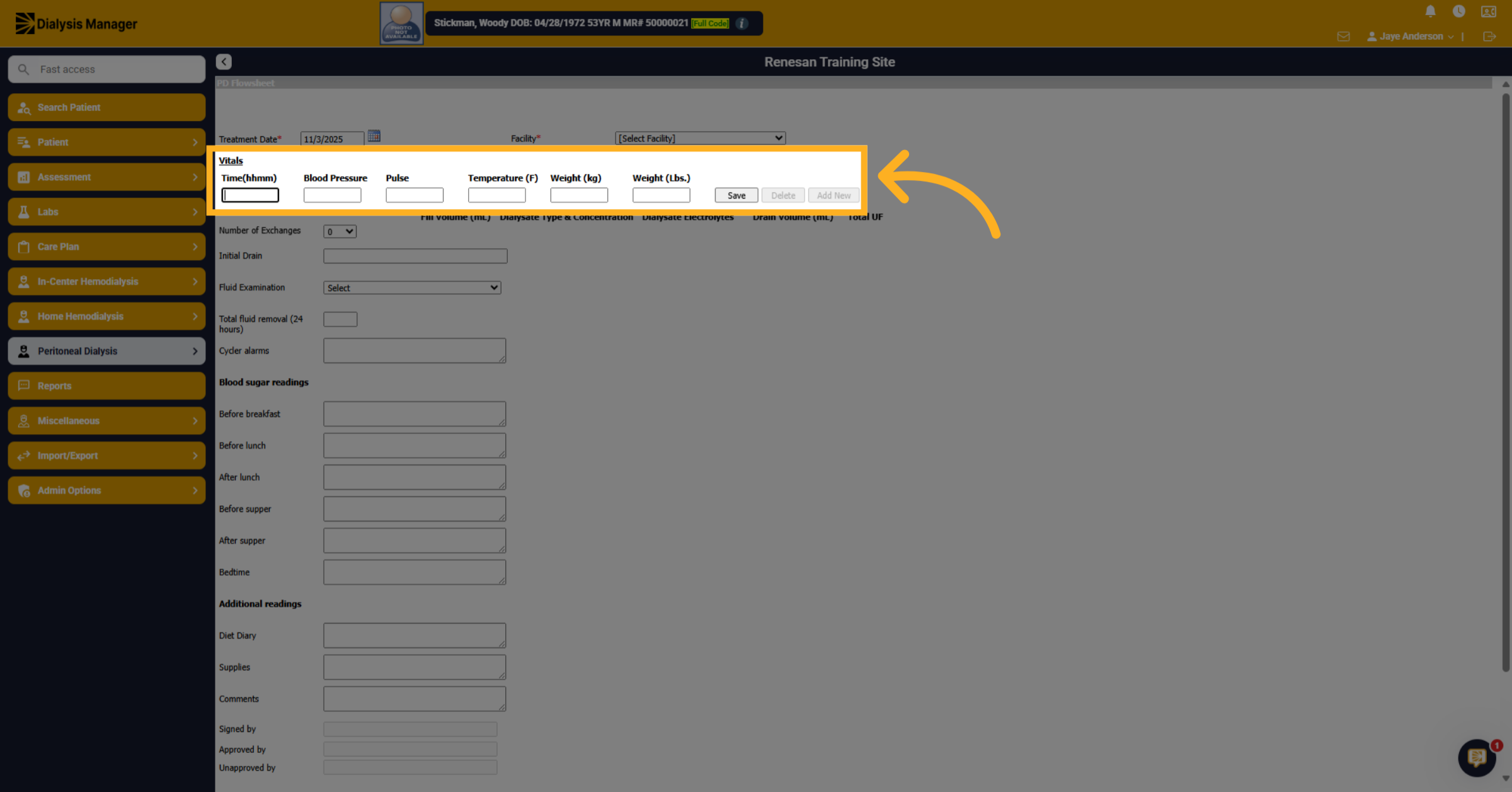Screen dimensions: 1512x792
Task: Open the chat support bubble
Action: (1477, 757)
